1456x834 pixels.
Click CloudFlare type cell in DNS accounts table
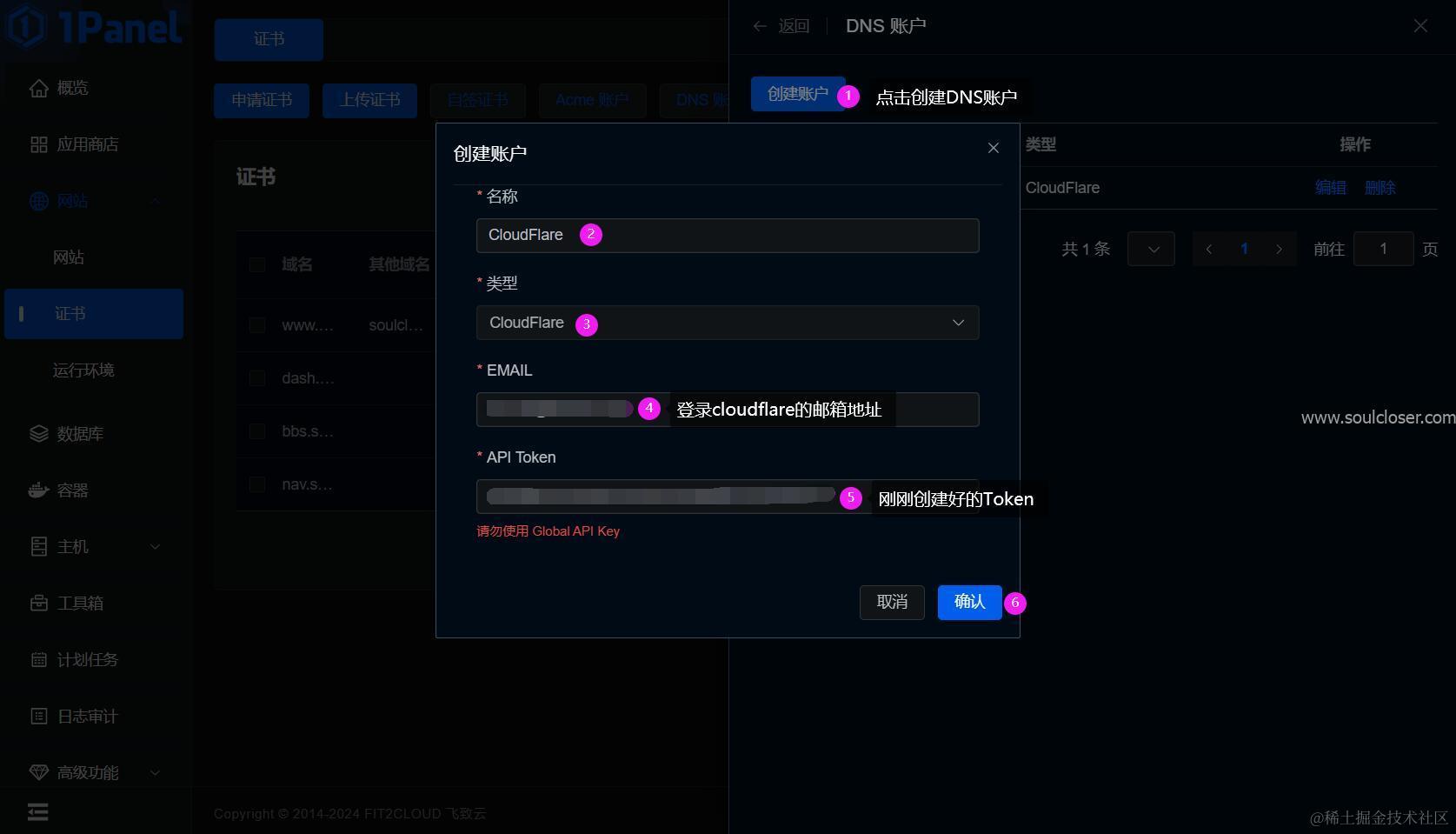click(x=1062, y=188)
